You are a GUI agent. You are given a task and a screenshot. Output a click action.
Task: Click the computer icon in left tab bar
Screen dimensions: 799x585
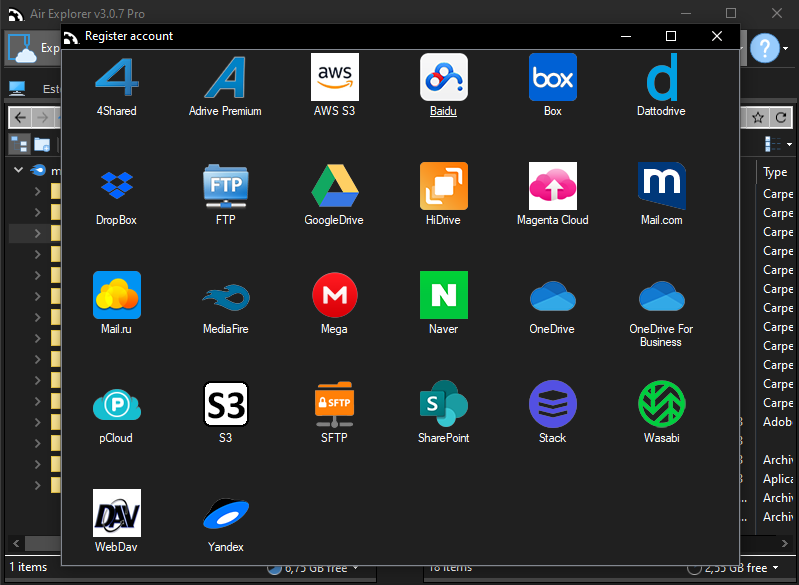tap(17, 88)
